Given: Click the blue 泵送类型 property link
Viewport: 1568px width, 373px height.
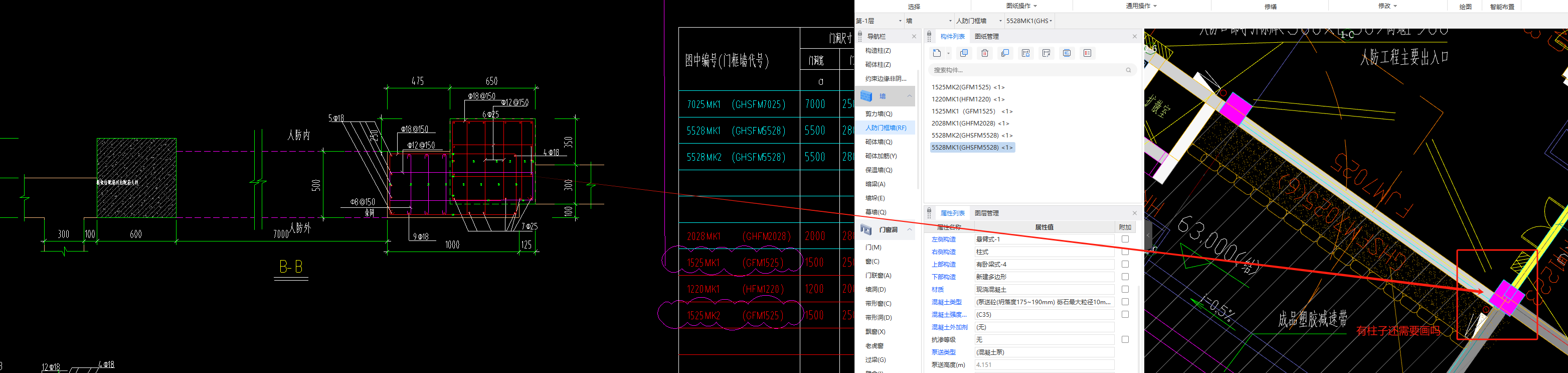Looking at the screenshot, I should [x=944, y=352].
